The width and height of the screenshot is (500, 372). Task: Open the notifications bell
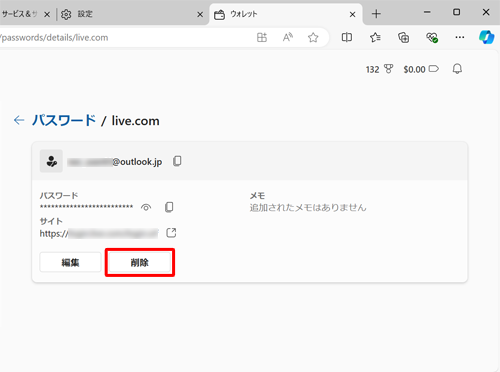click(457, 69)
